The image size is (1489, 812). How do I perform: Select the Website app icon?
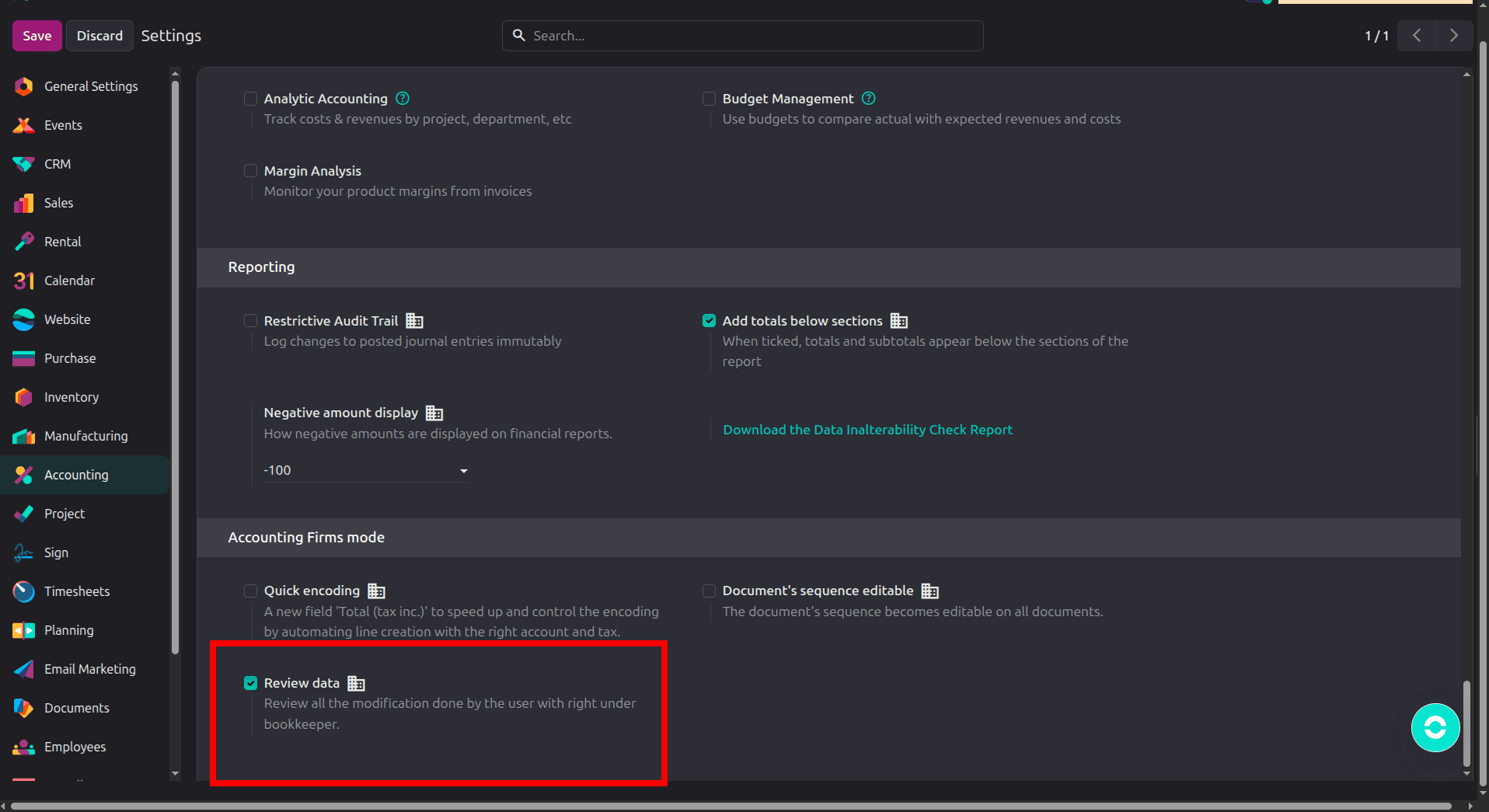point(24,319)
